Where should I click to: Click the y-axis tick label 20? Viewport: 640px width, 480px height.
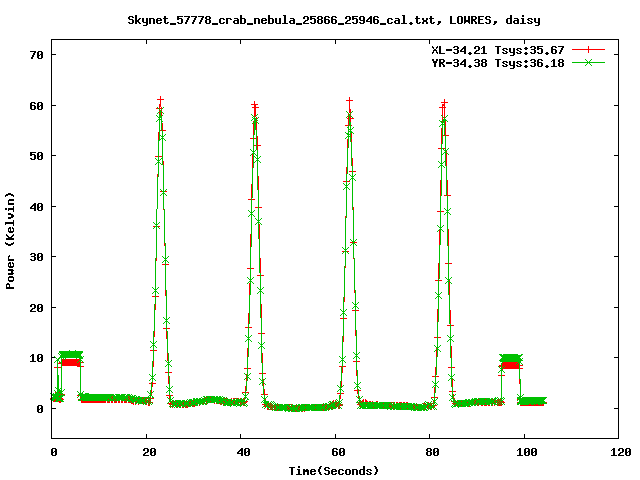pyautogui.click(x=36, y=308)
